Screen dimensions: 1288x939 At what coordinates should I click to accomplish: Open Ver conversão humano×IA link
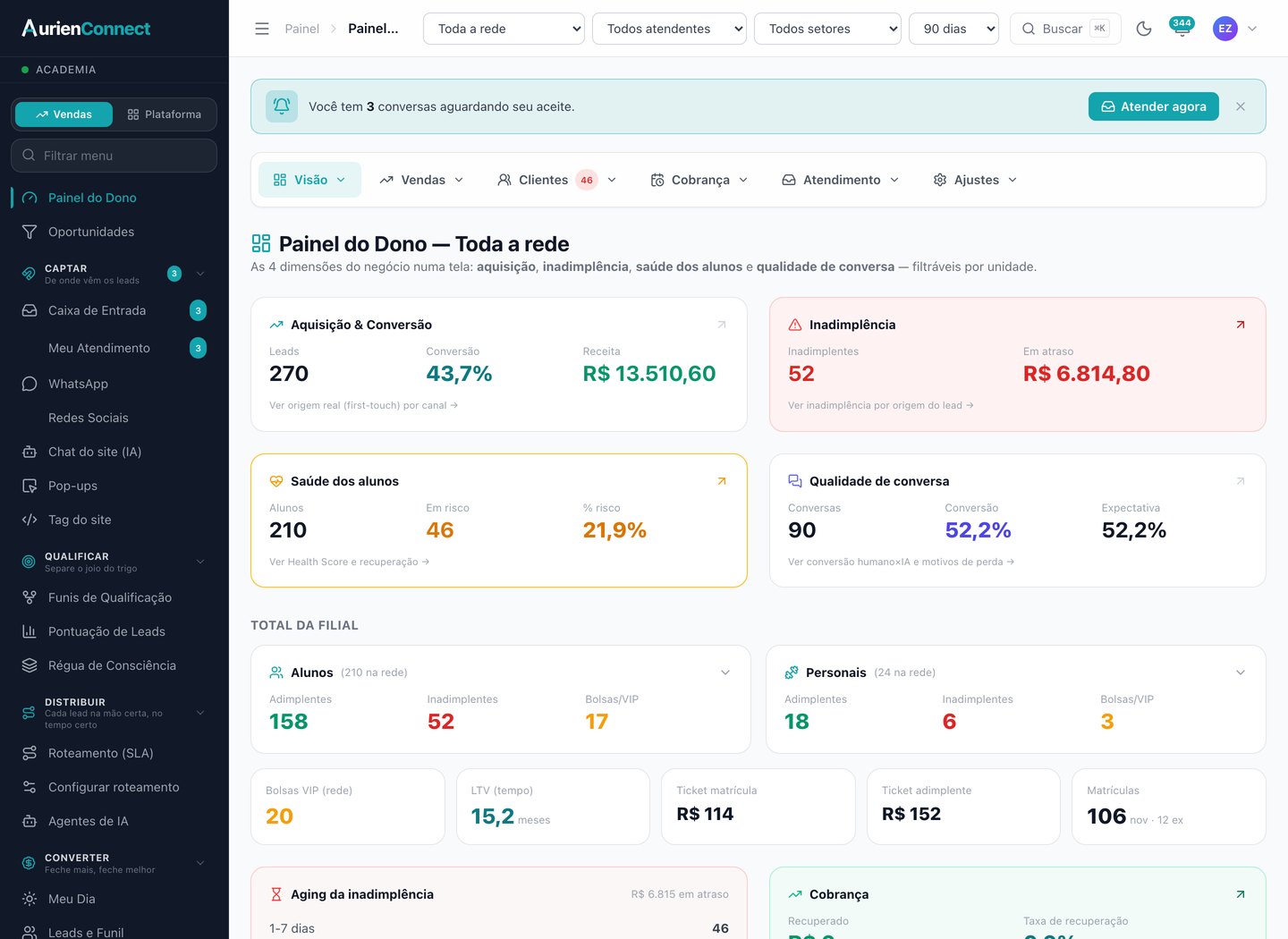click(x=902, y=562)
